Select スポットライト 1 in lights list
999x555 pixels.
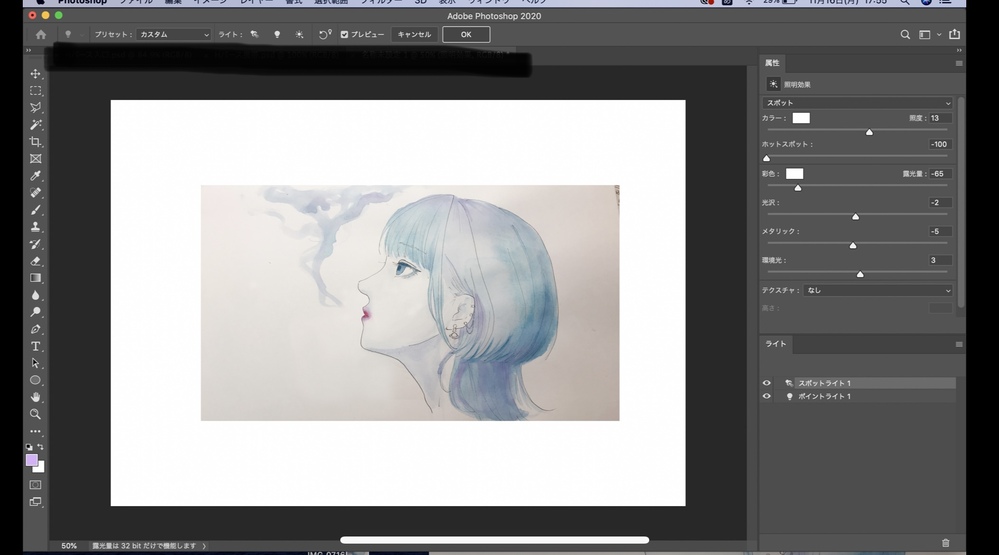coord(870,383)
